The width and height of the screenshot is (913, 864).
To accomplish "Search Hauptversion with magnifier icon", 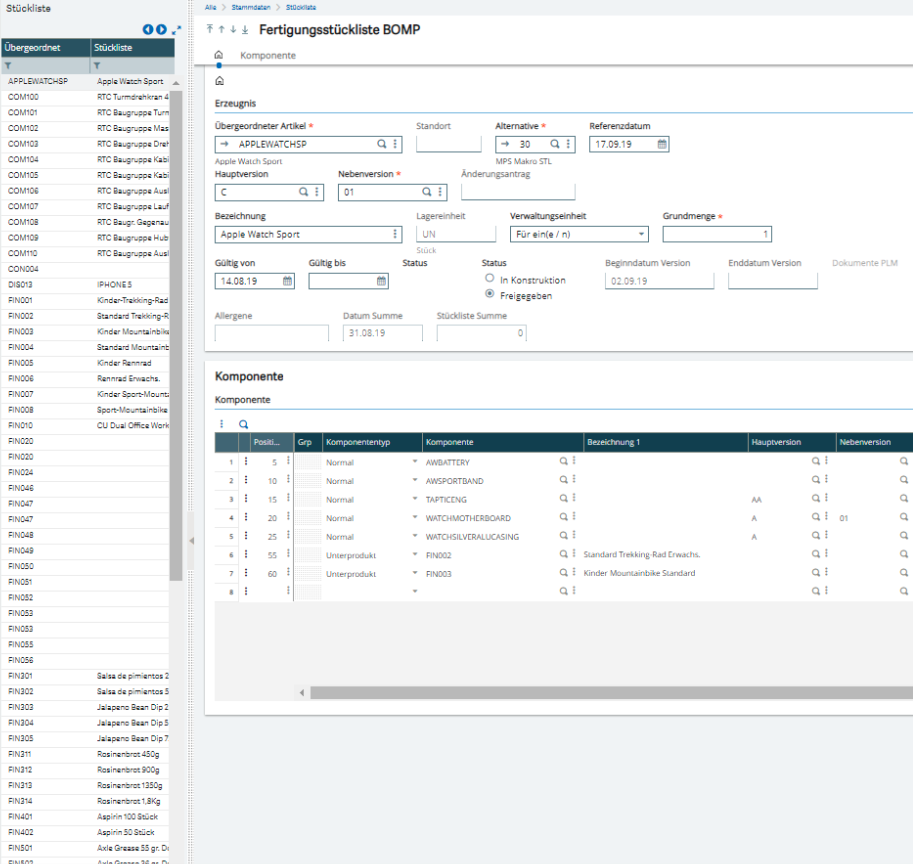I will [x=303, y=192].
